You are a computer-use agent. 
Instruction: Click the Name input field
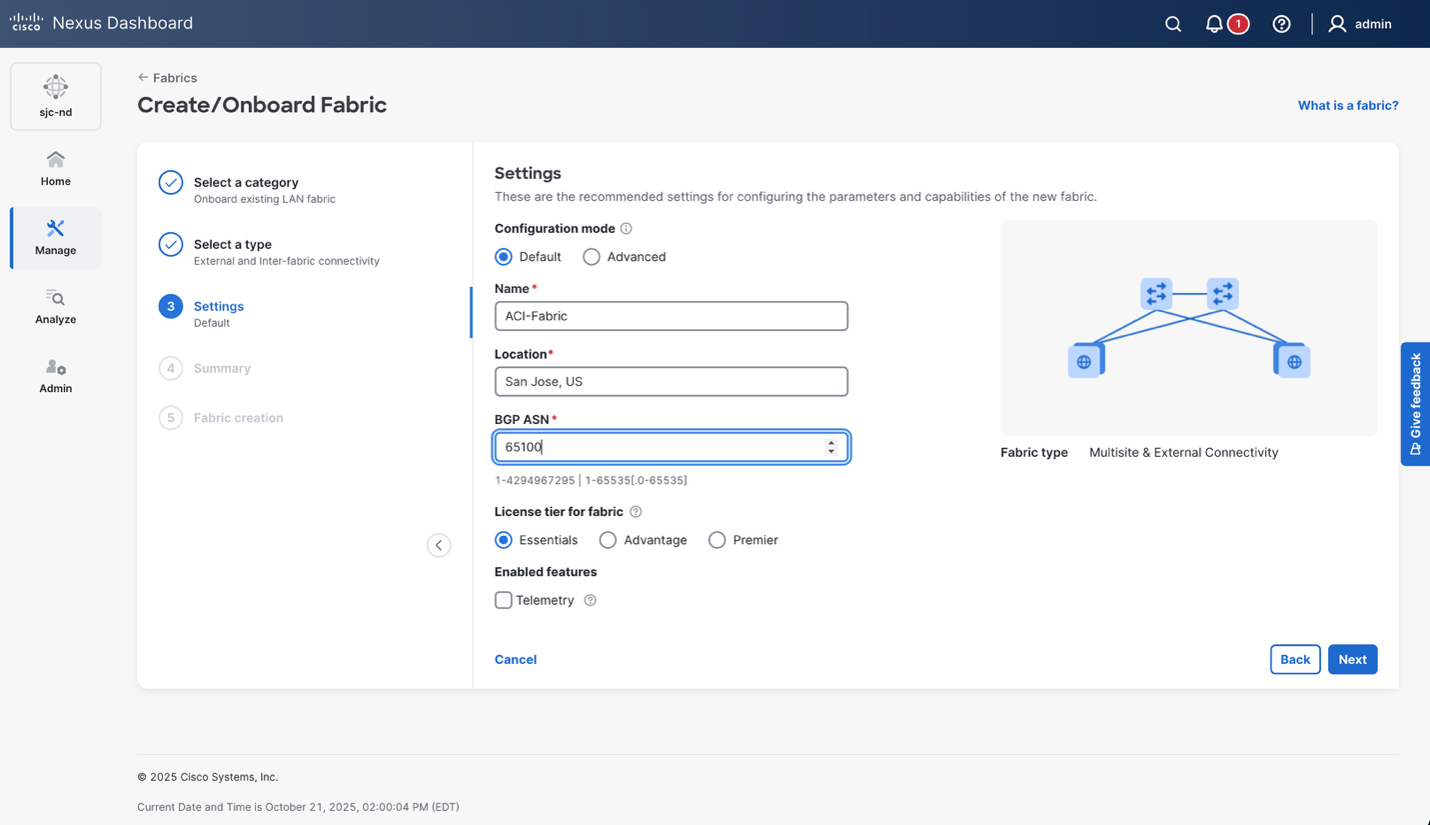coord(671,316)
